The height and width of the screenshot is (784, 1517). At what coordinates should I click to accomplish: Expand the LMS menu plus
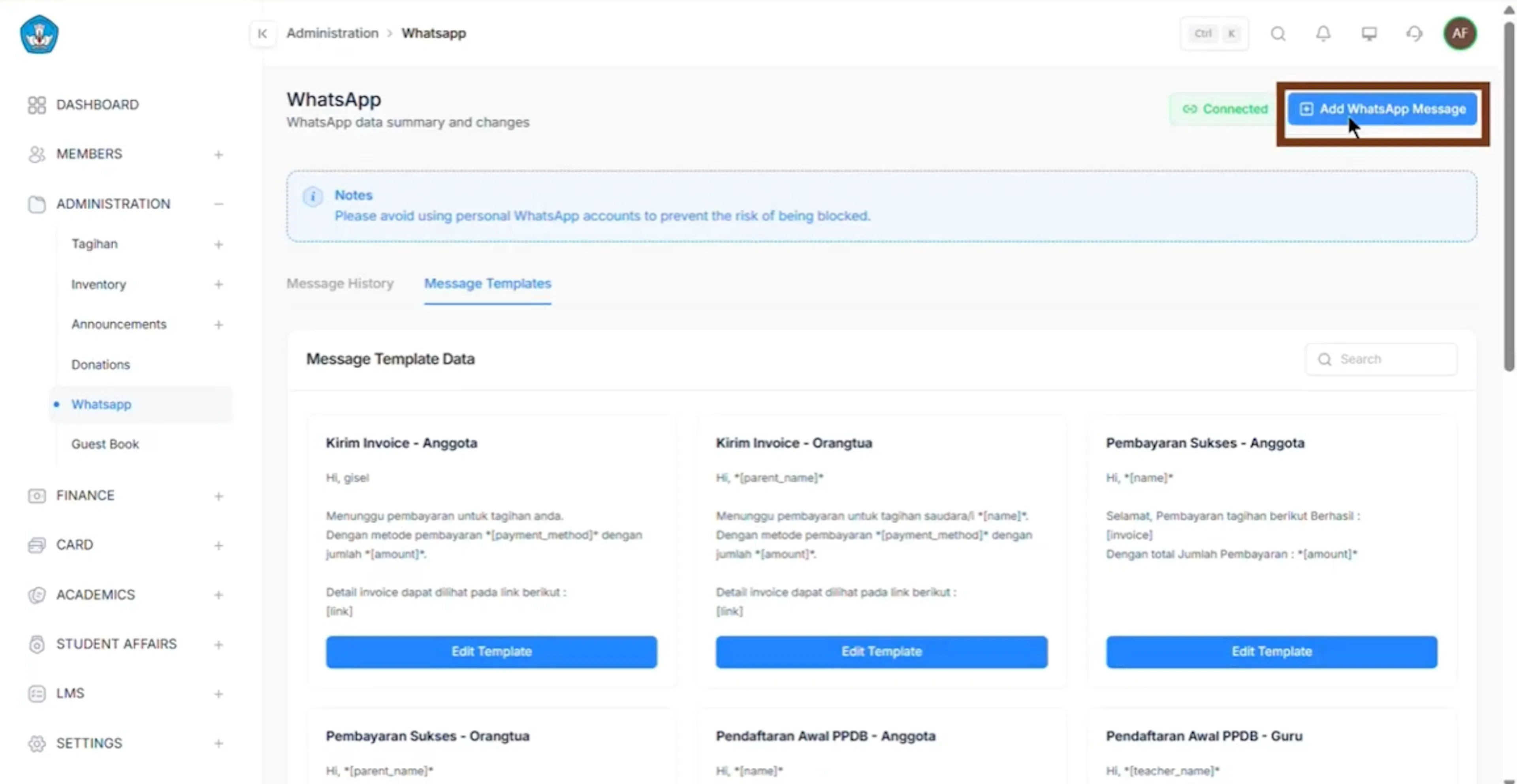pos(218,694)
